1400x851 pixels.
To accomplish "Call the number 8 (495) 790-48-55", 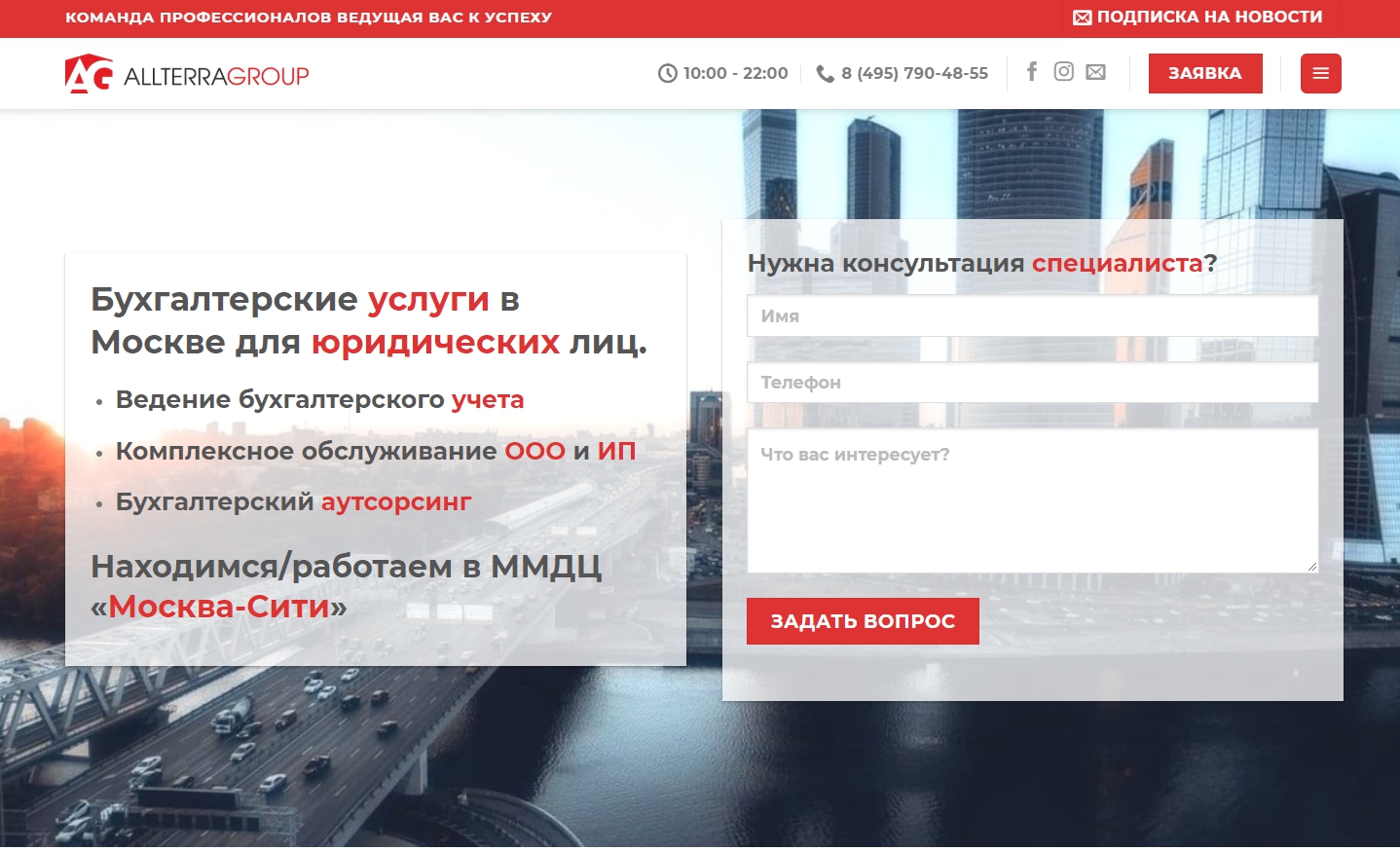I will (914, 73).
